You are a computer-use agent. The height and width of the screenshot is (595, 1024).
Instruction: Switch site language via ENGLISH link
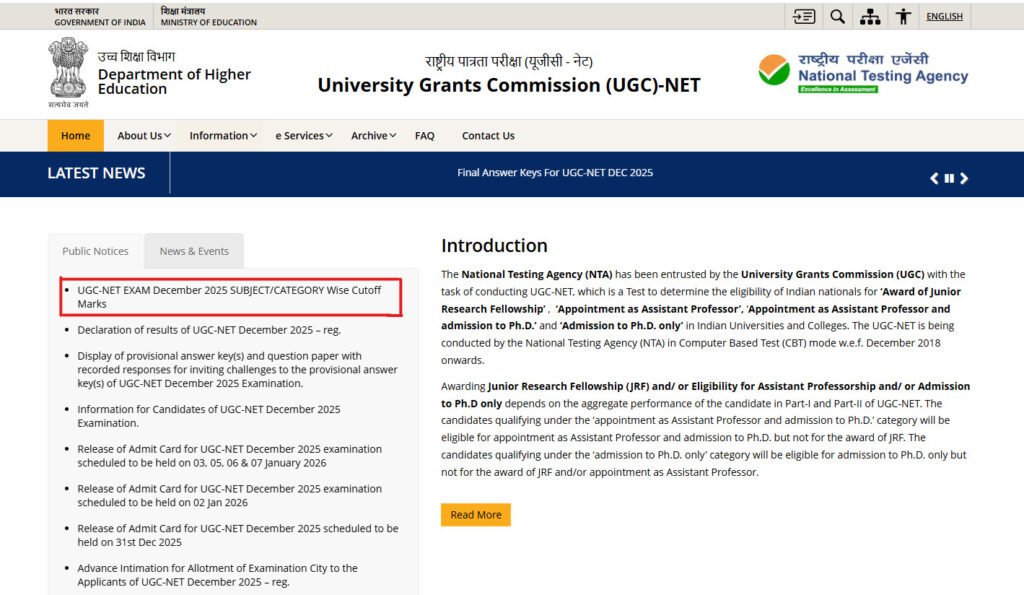pyautogui.click(x=944, y=16)
